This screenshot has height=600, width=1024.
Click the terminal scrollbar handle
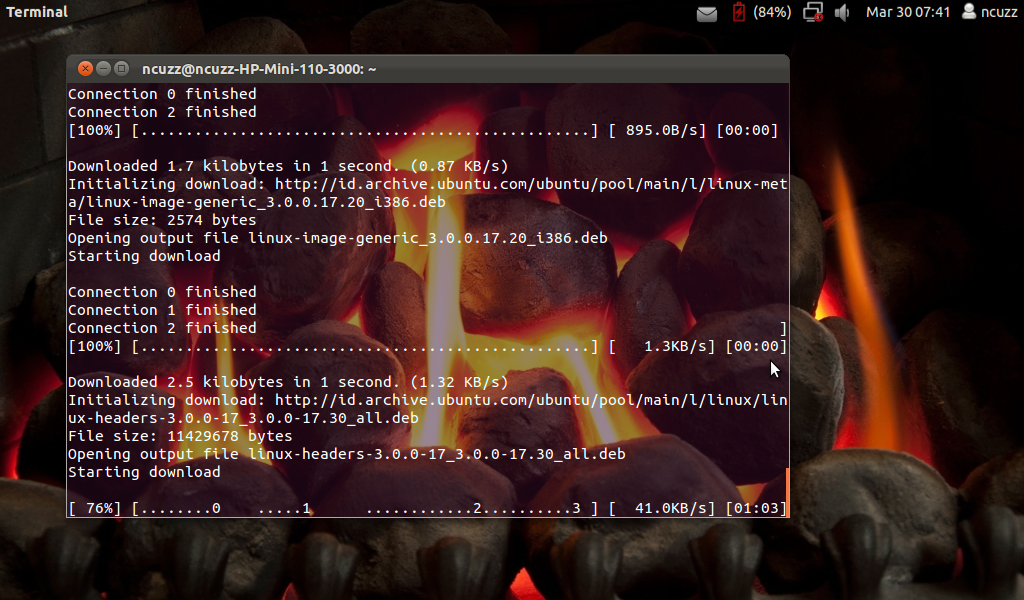[787, 492]
